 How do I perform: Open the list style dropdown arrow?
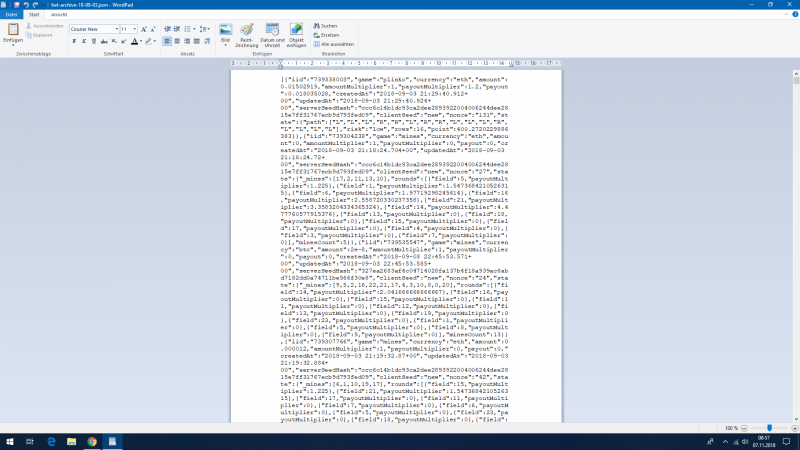194,29
